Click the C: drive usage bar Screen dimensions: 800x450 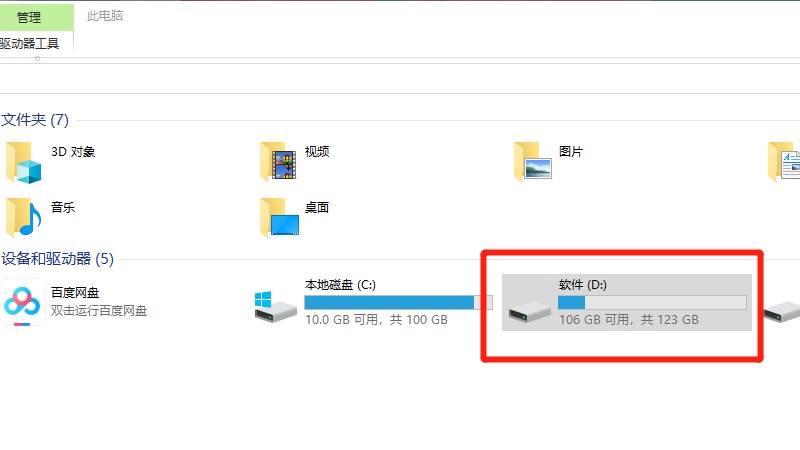coord(398,303)
